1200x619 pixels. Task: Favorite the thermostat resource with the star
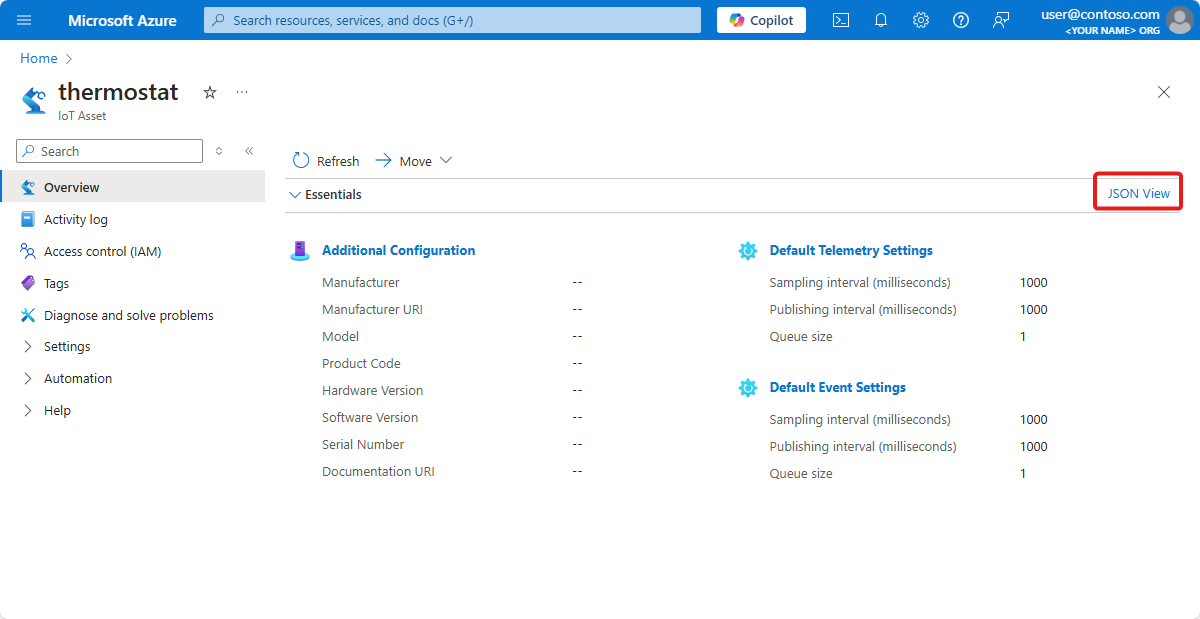210,92
